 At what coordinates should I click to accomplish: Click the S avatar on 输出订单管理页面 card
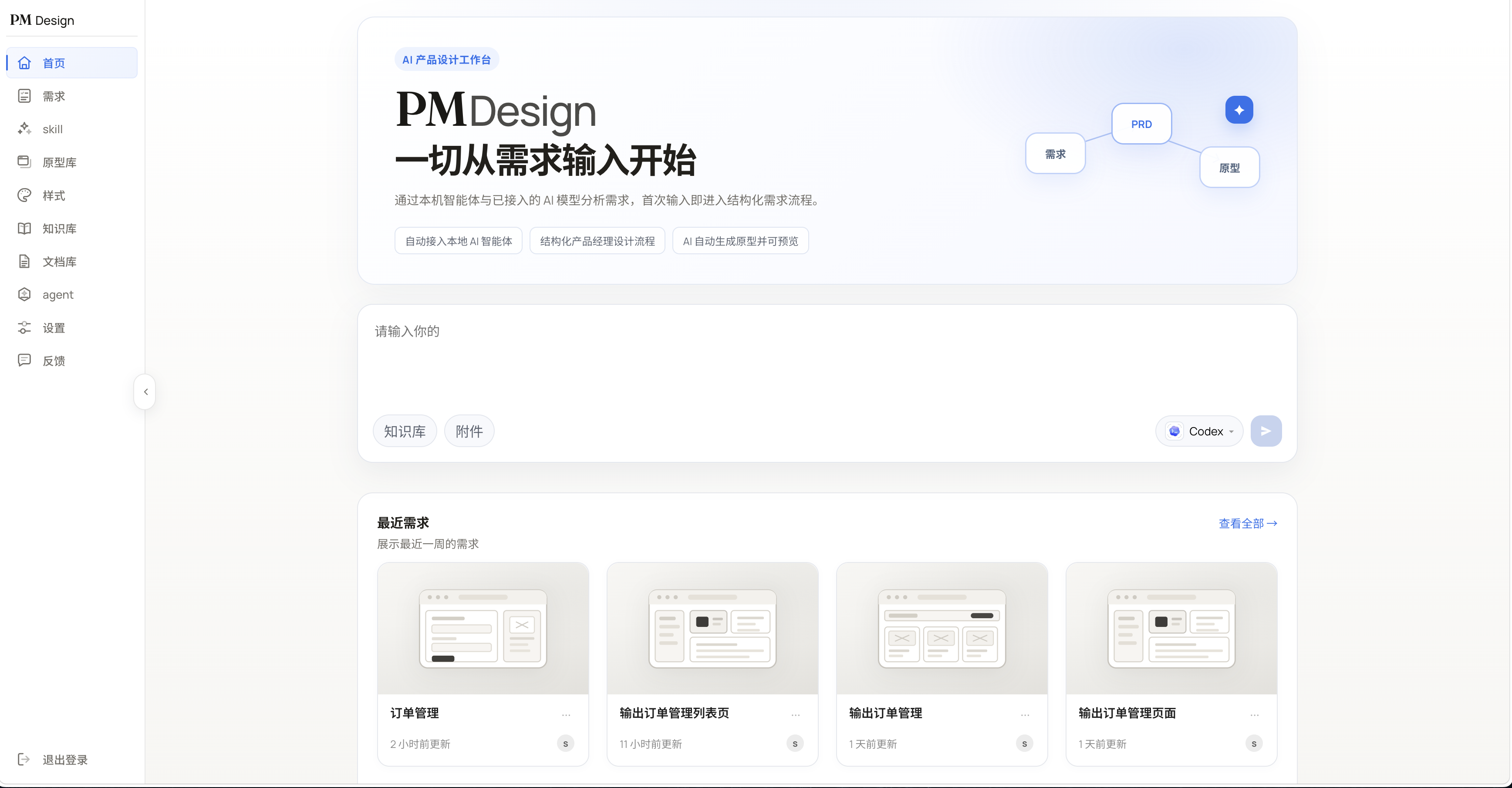(x=1254, y=744)
